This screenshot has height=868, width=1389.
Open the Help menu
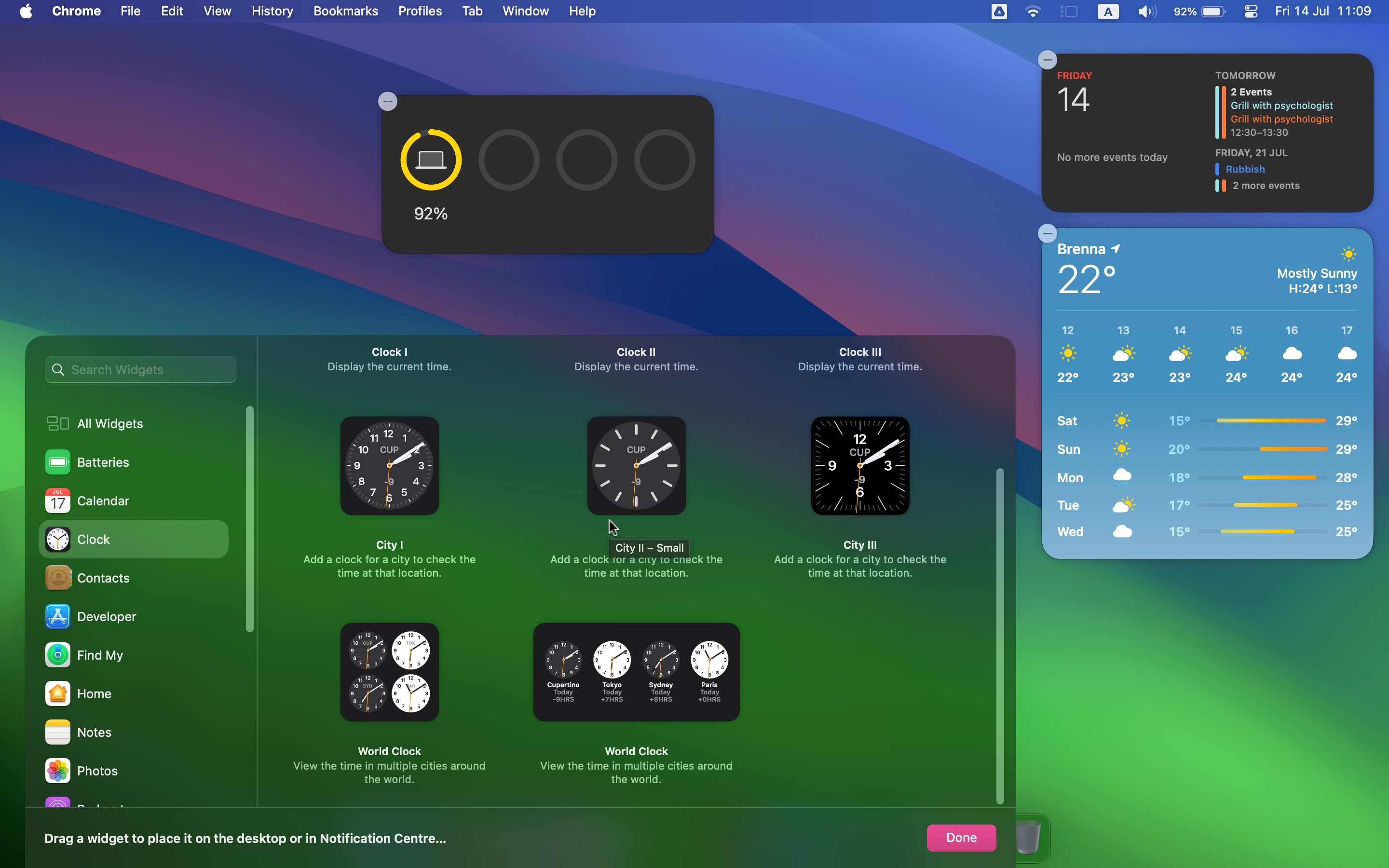582,11
